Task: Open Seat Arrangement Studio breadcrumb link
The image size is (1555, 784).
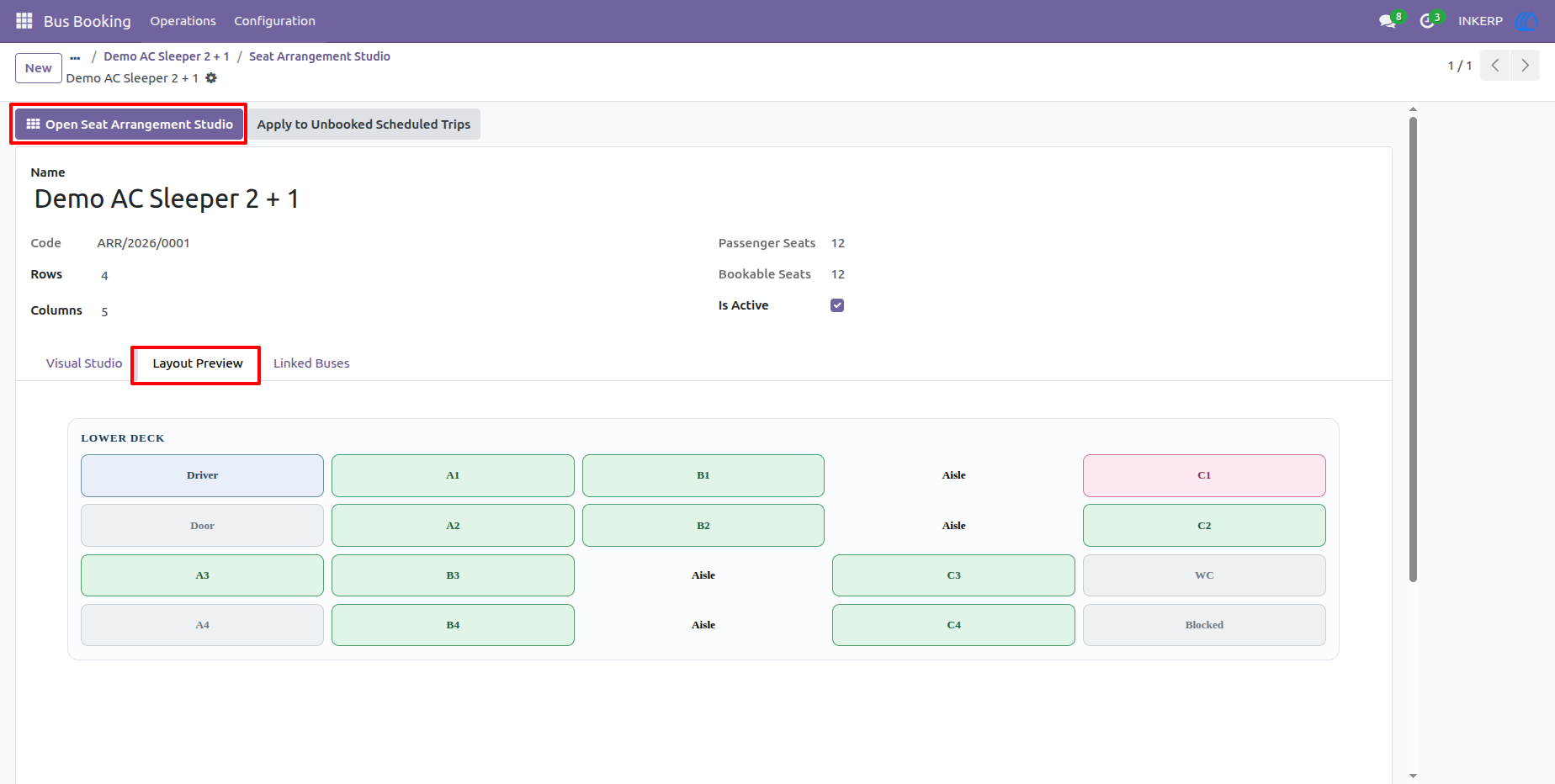Action: tap(320, 56)
